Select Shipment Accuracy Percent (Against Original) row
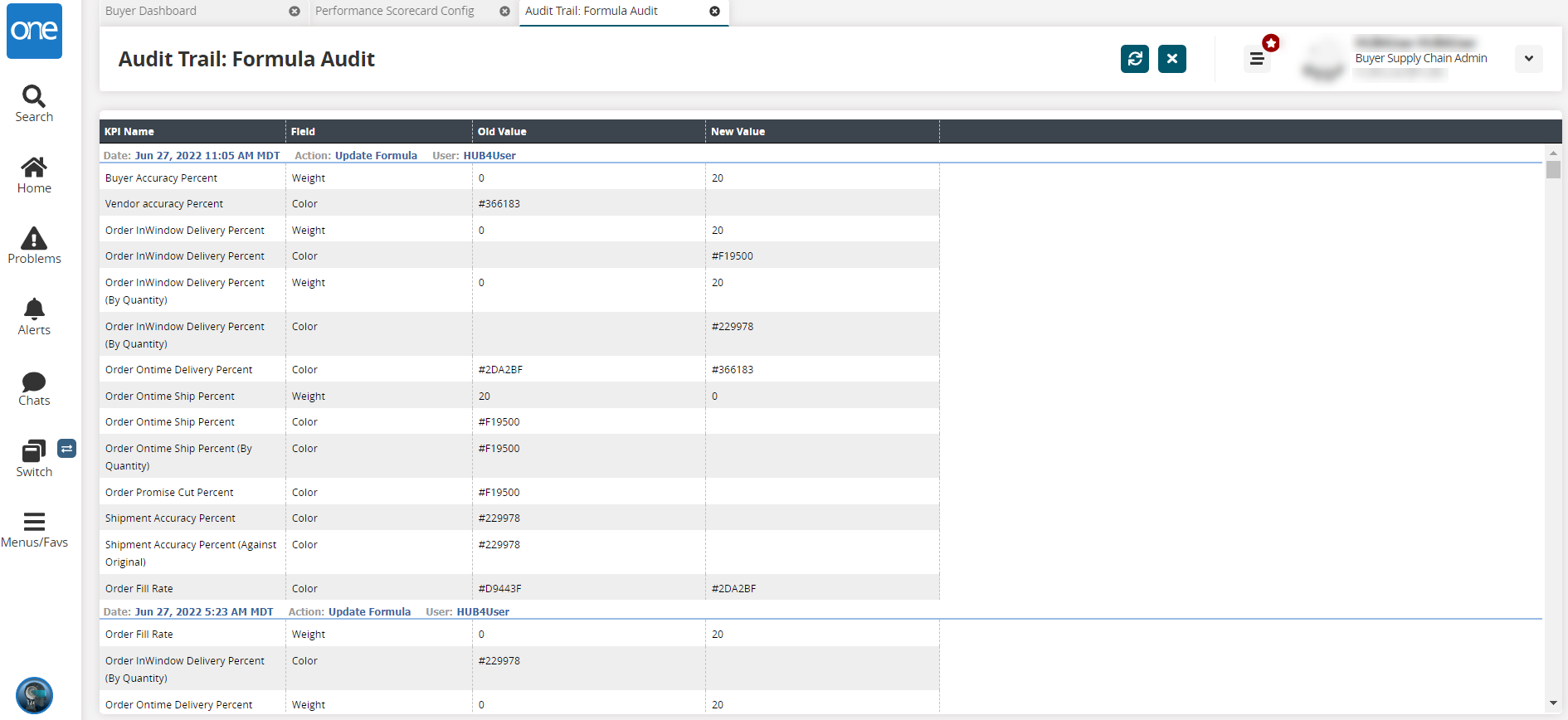Screen dimensions: 1568x720 pos(519,552)
